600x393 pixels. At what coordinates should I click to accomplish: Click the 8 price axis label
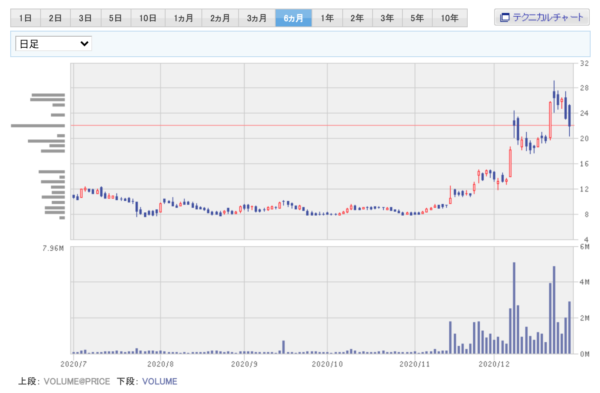click(x=586, y=215)
